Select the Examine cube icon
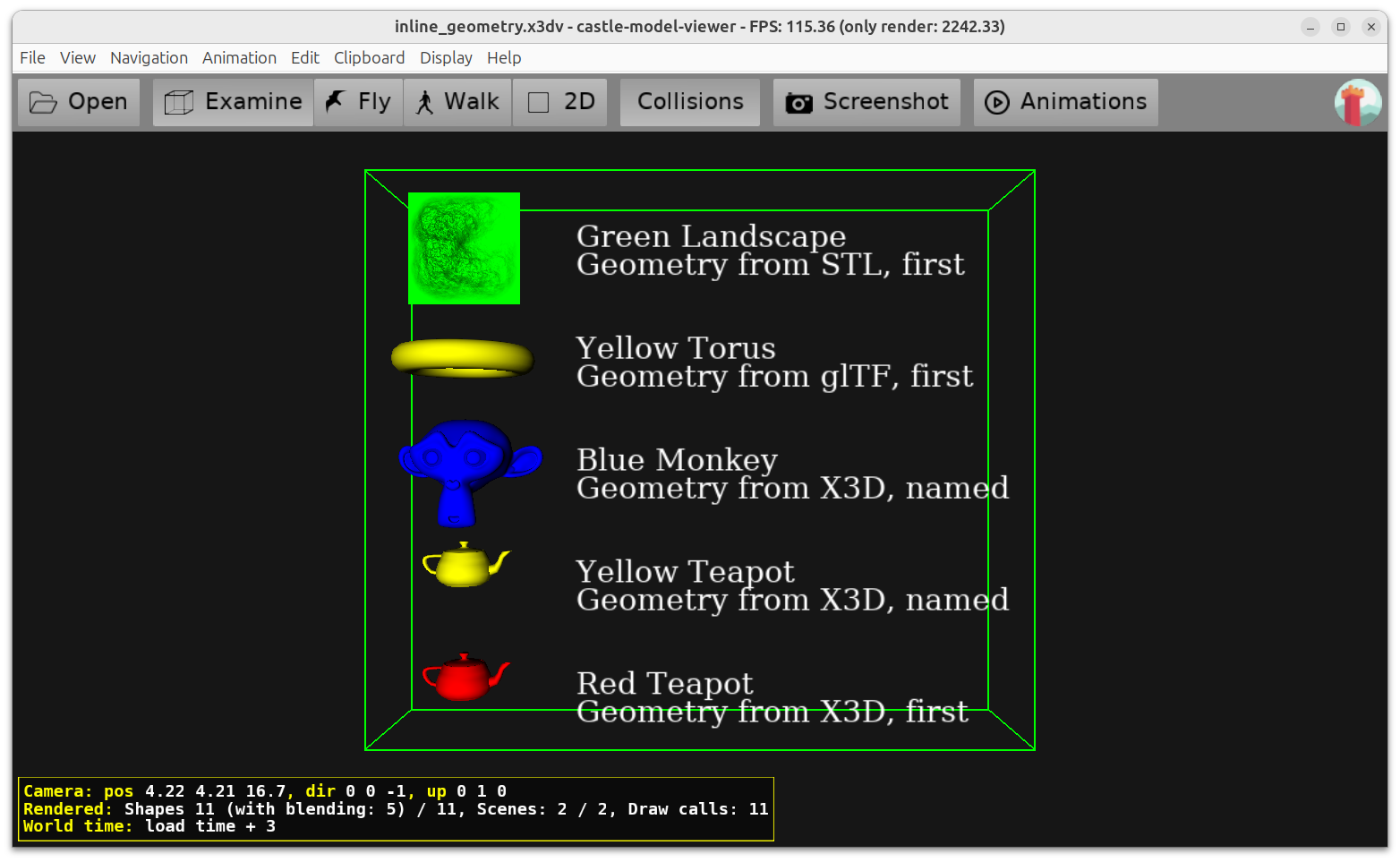The height and width of the screenshot is (862, 1400). click(x=179, y=102)
